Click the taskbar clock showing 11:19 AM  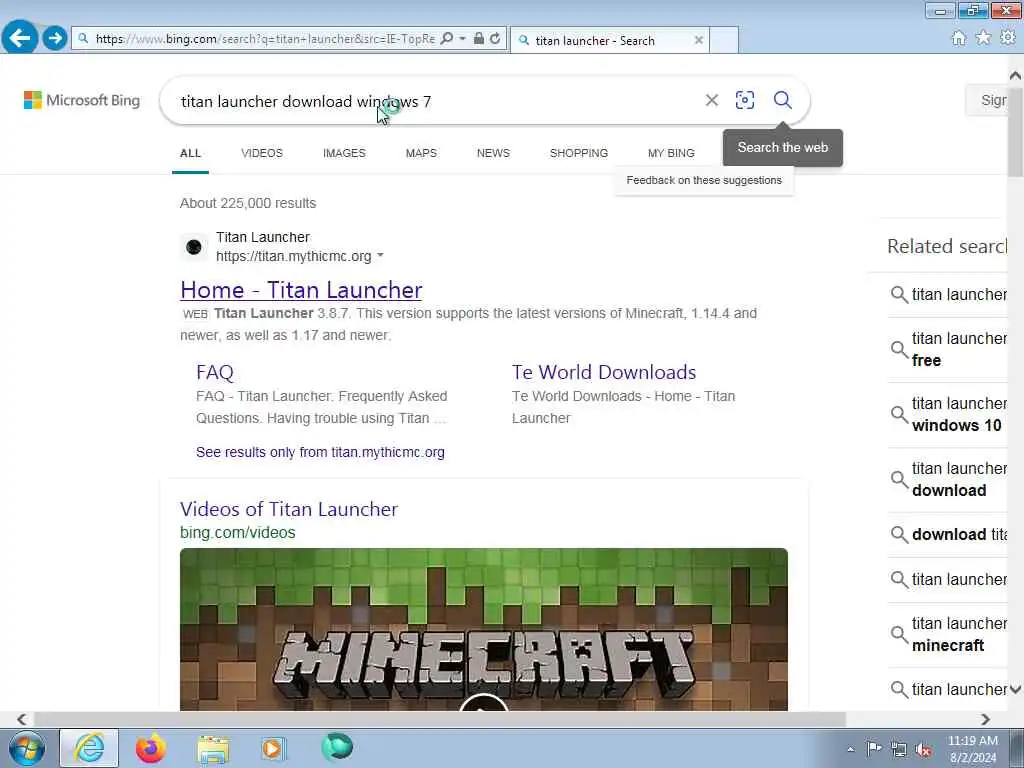pos(972,749)
